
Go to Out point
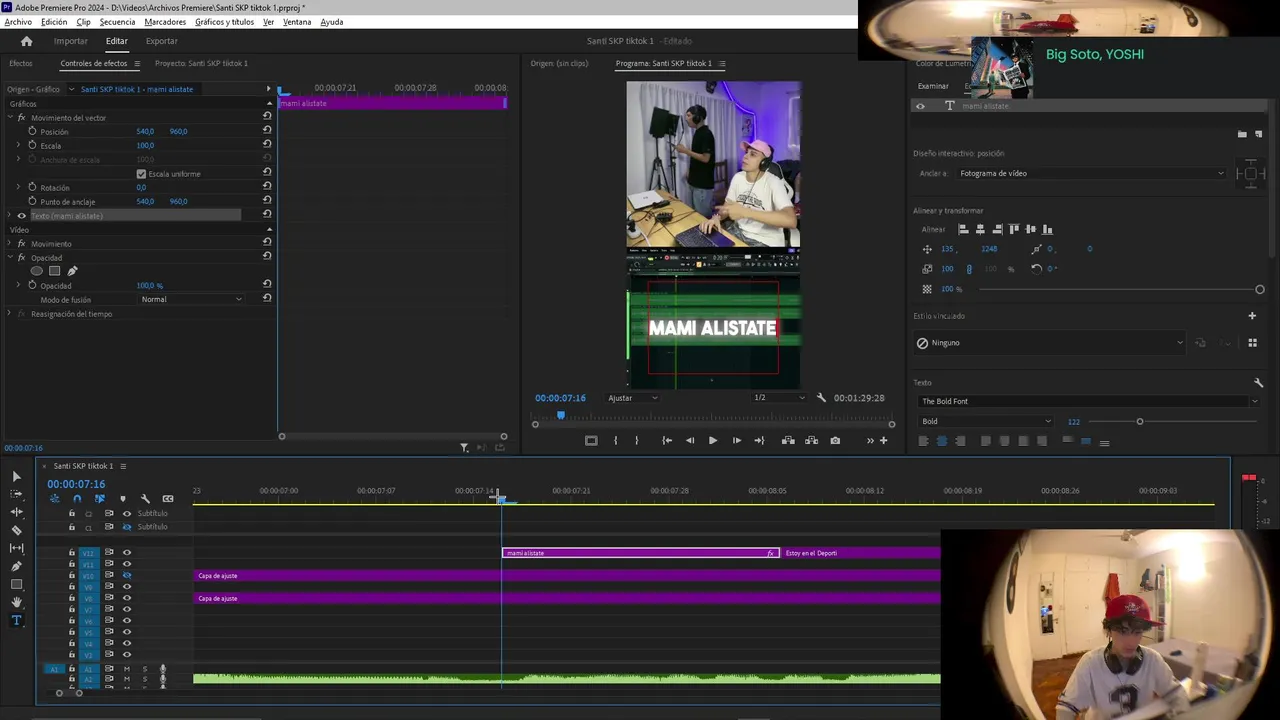pyautogui.click(x=759, y=440)
